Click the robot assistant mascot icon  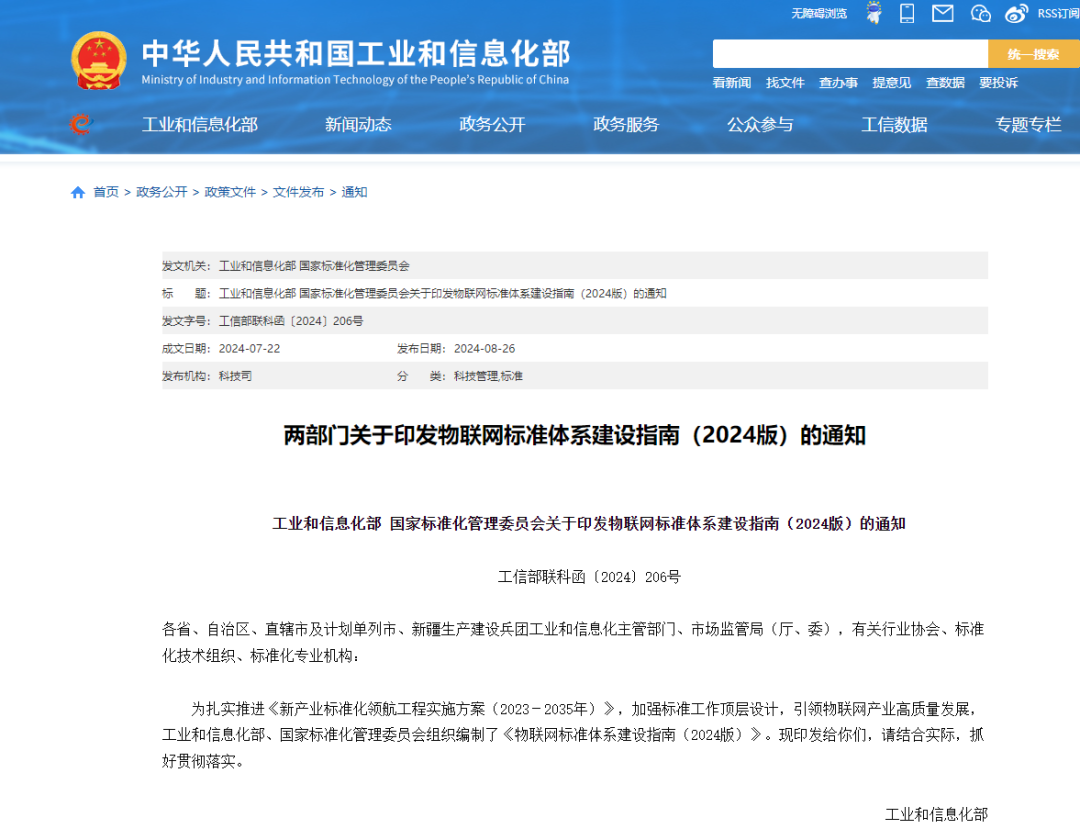[x=874, y=13]
